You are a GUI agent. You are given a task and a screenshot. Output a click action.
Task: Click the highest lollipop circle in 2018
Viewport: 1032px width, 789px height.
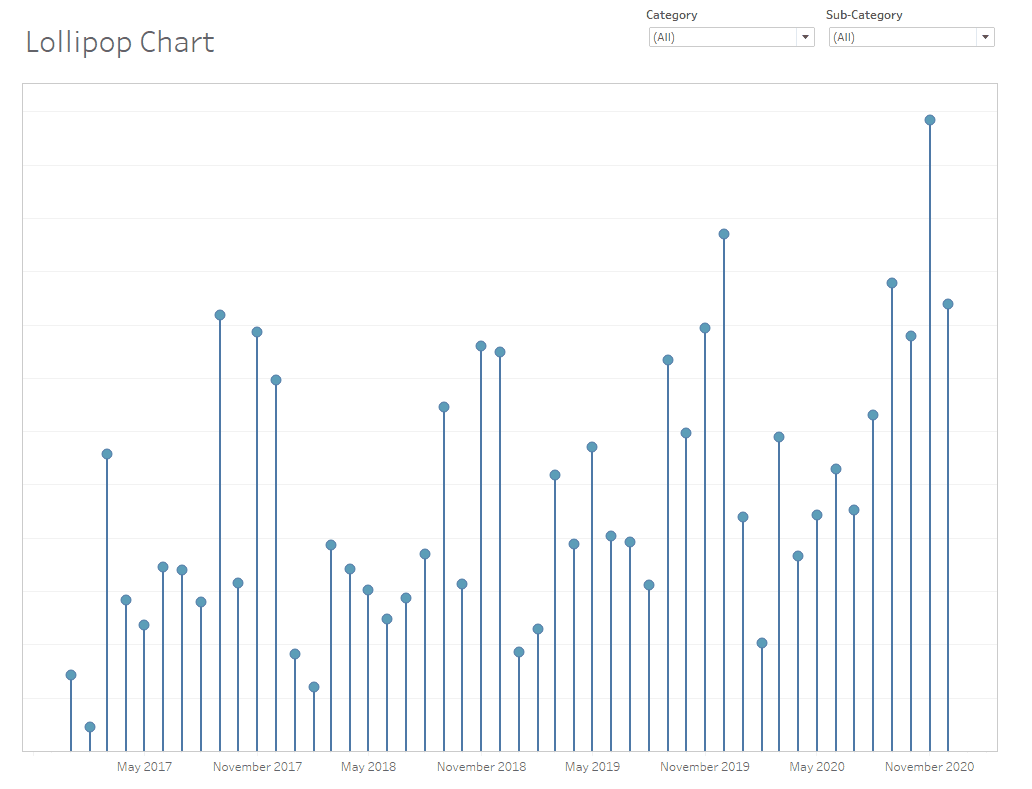click(x=481, y=346)
